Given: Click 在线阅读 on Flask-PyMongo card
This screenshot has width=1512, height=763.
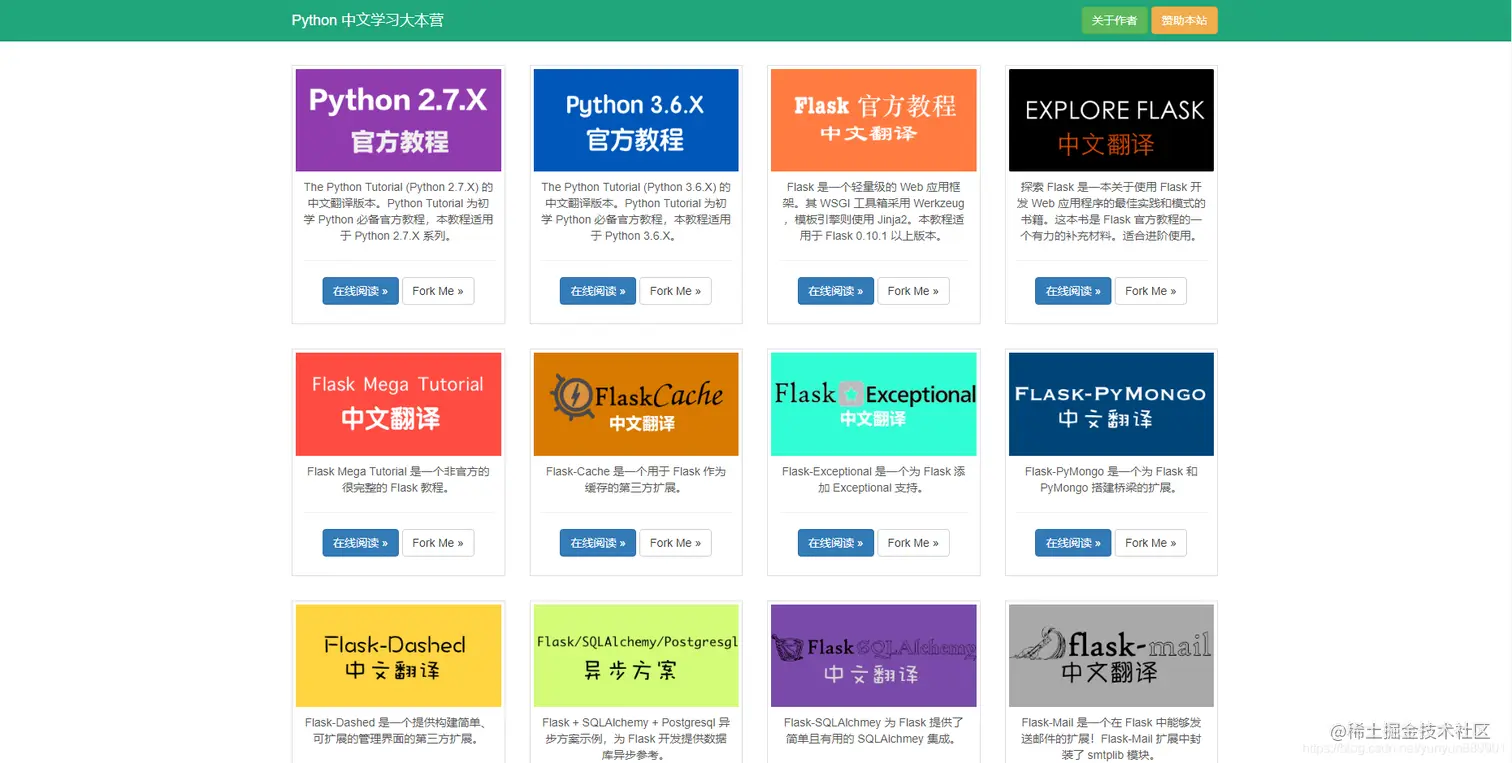Looking at the screenshot, I should tap(1073, 542).
